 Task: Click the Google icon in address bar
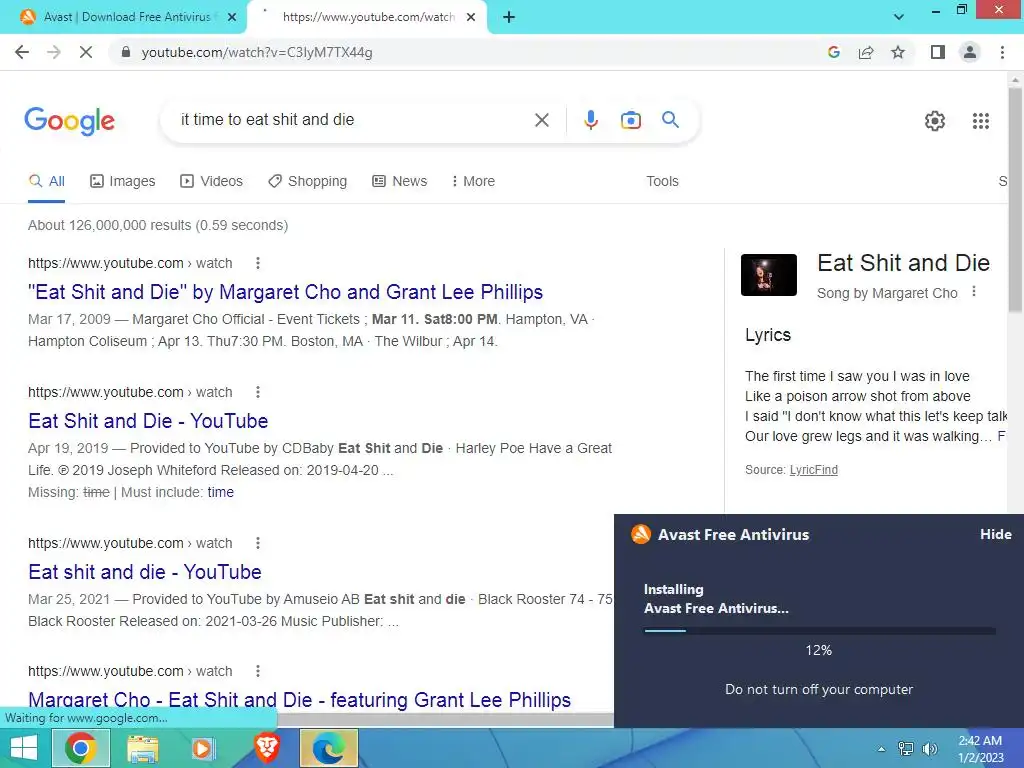(x=833, y=52)
